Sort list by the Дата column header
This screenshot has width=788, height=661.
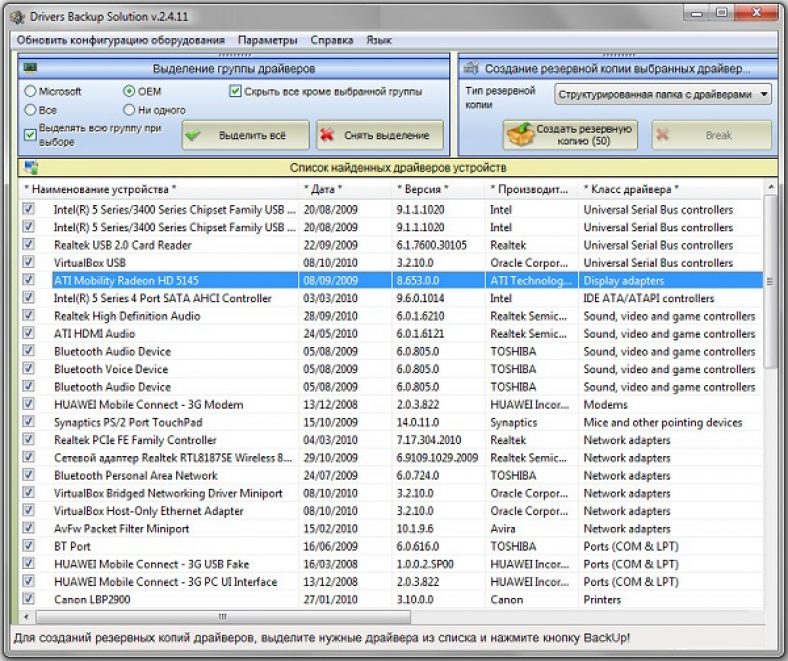323,188
